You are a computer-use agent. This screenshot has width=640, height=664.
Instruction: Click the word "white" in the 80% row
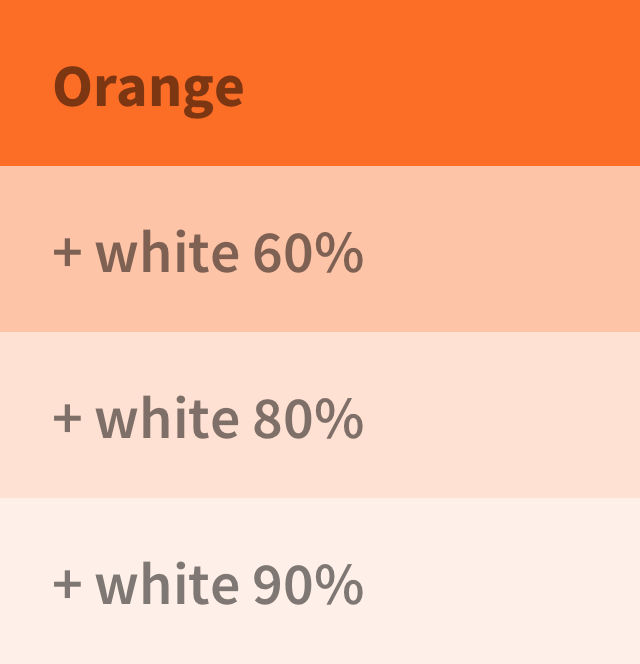pos(167,419)
